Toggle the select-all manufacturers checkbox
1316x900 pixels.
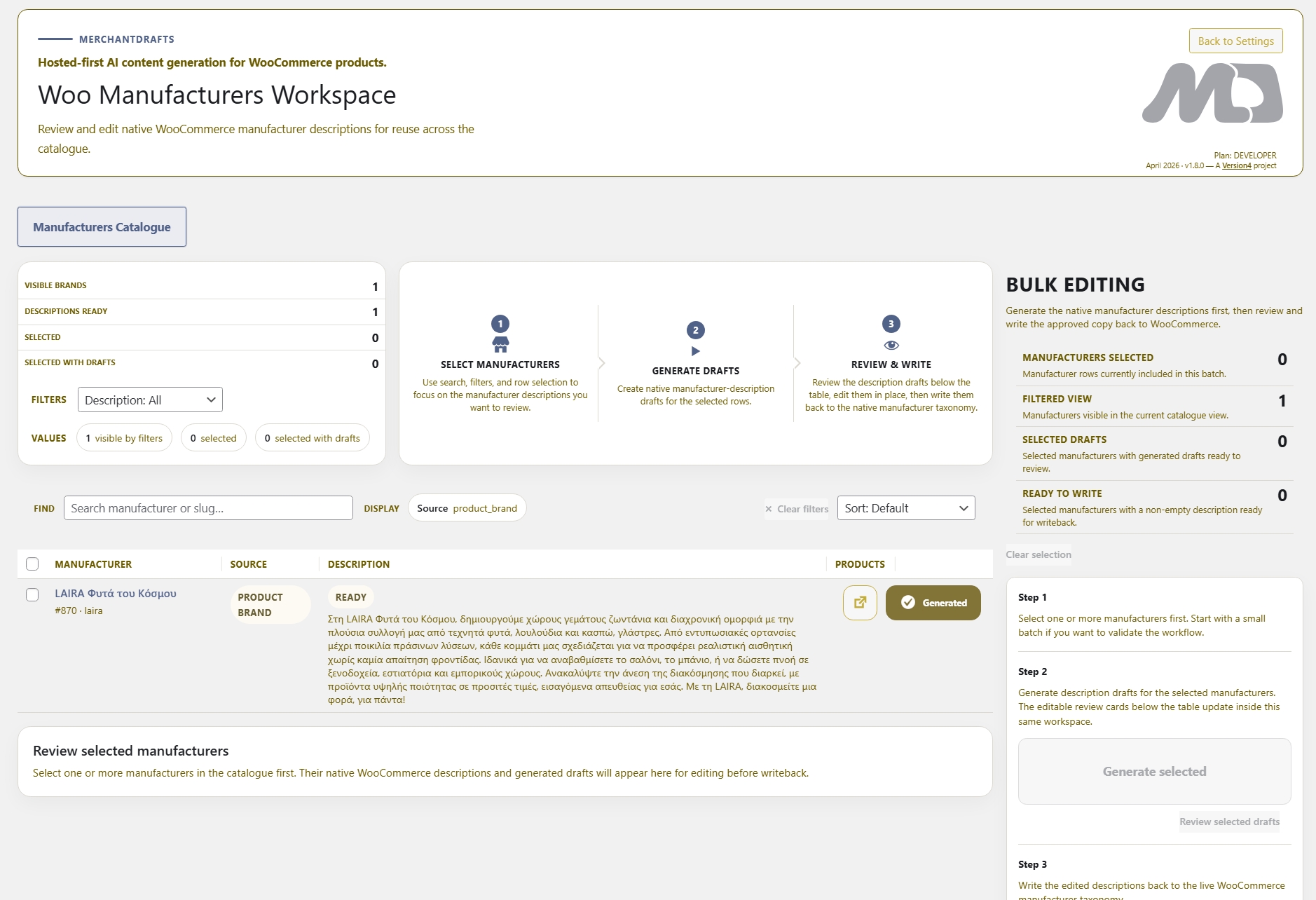pyautogui.click(x=32, y=564)
